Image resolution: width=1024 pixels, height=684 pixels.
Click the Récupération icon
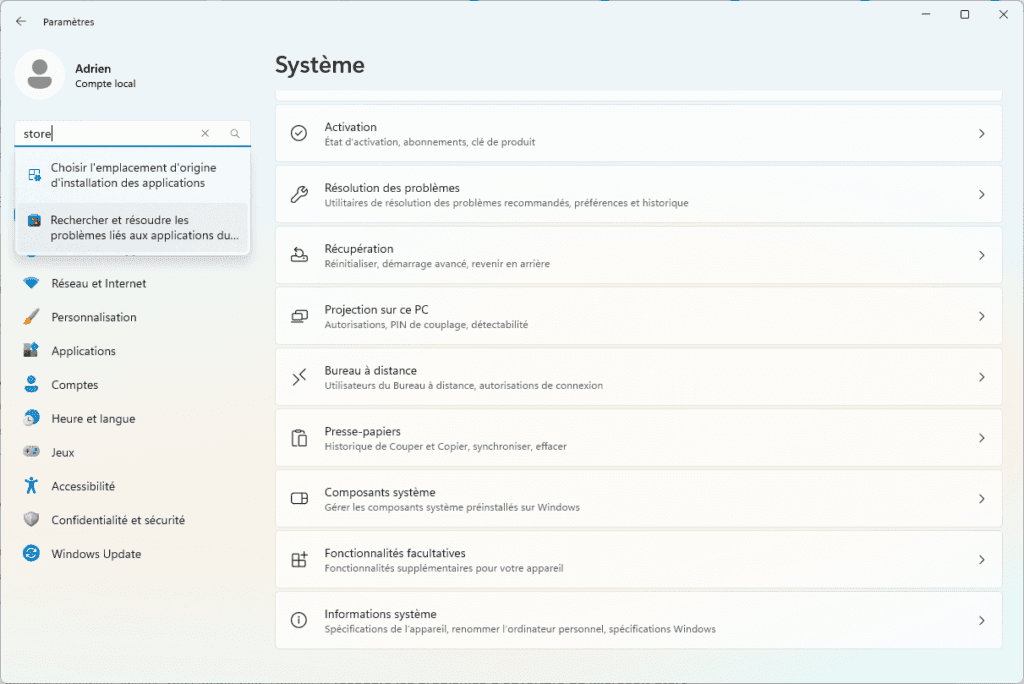point(299,255)
